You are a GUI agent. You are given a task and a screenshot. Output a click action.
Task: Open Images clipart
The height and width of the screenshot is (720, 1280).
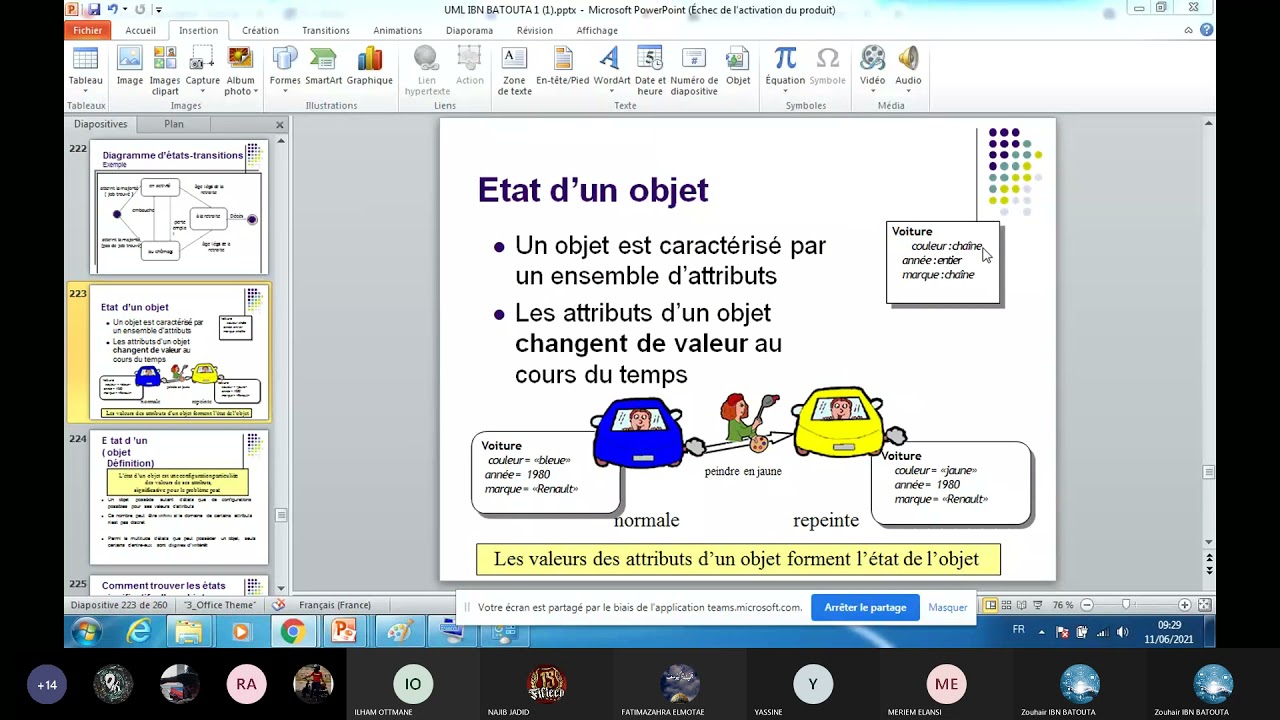(165, 71)
